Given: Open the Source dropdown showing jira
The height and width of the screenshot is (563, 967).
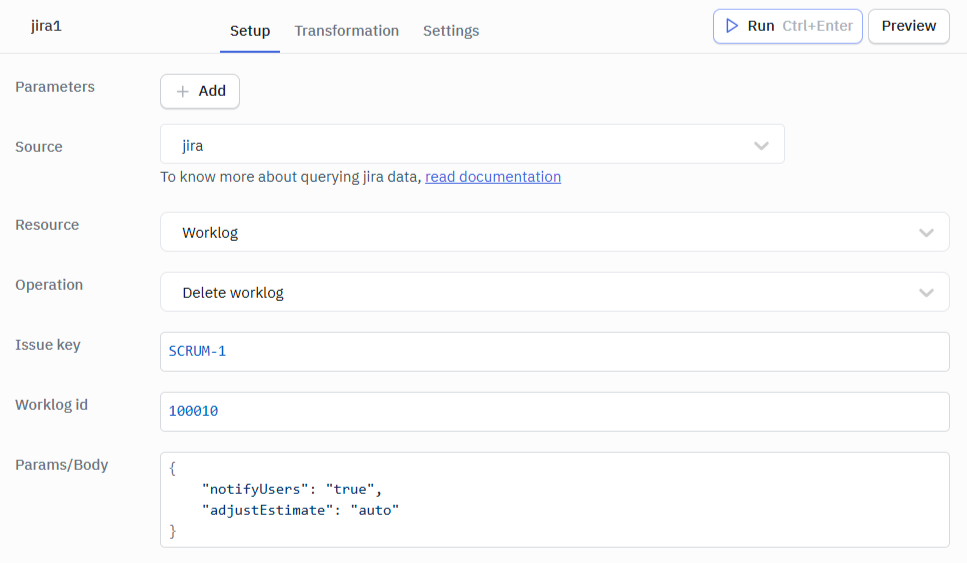Looking at the screenshot, I should (472, 144).
